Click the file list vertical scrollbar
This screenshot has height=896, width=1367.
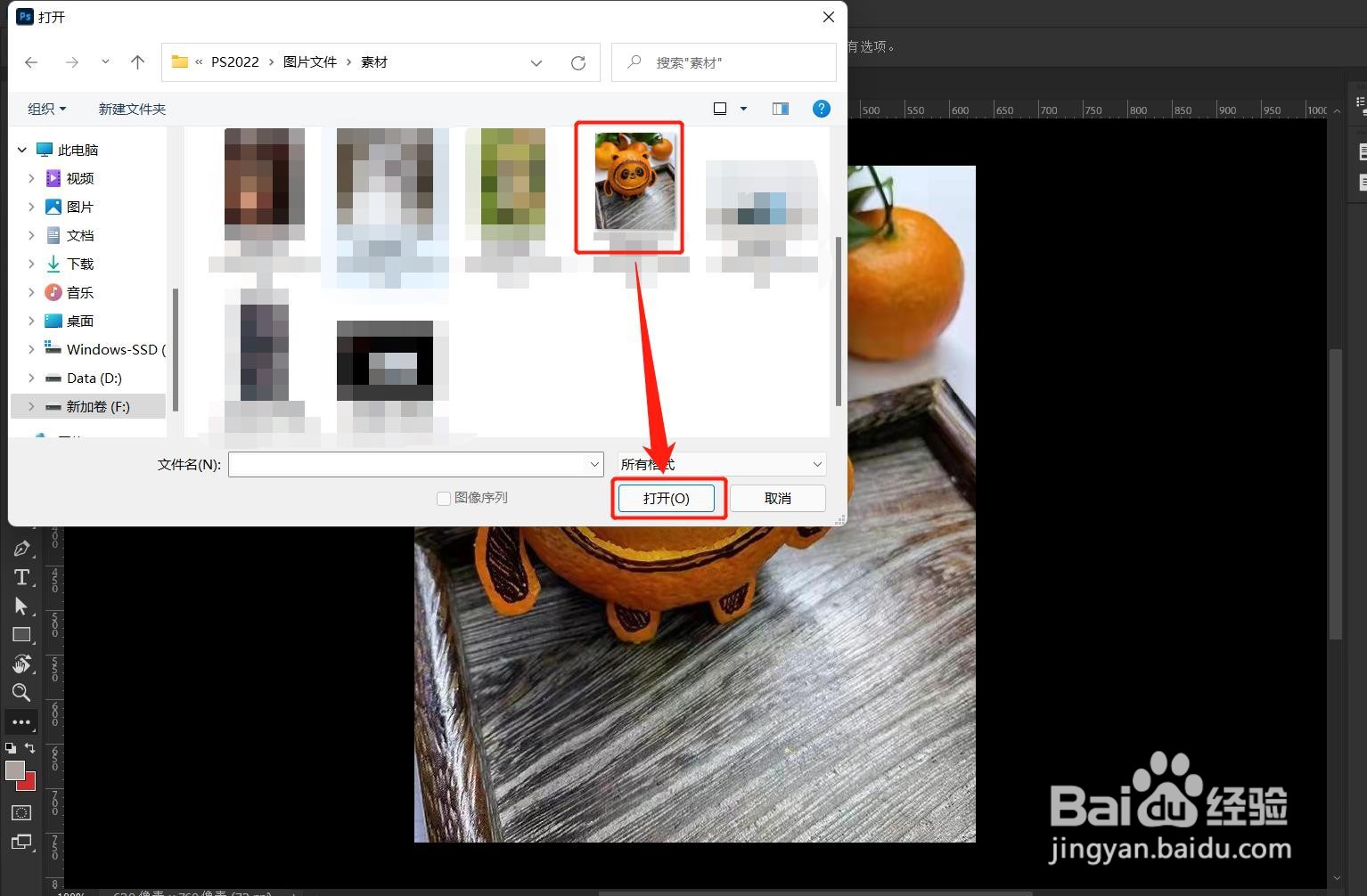[839, 321]
